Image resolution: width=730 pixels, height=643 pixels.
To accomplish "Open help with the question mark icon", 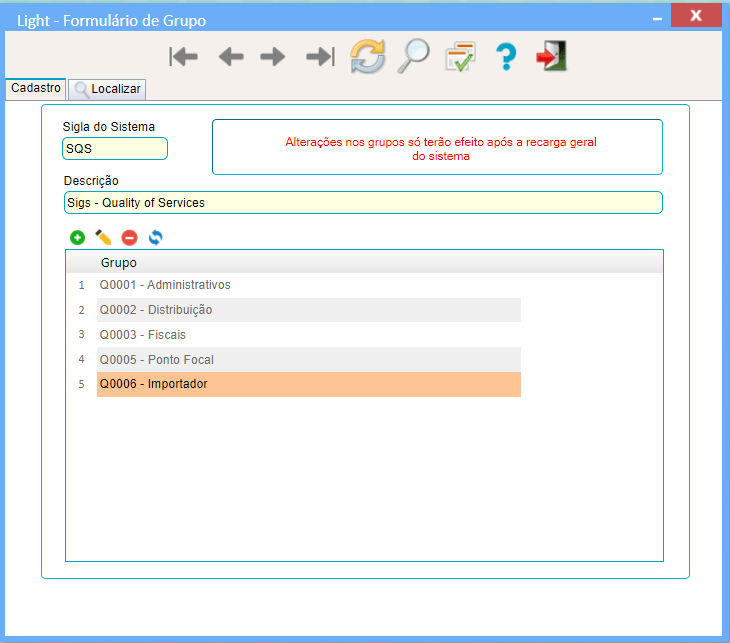I will click(506, 57).
